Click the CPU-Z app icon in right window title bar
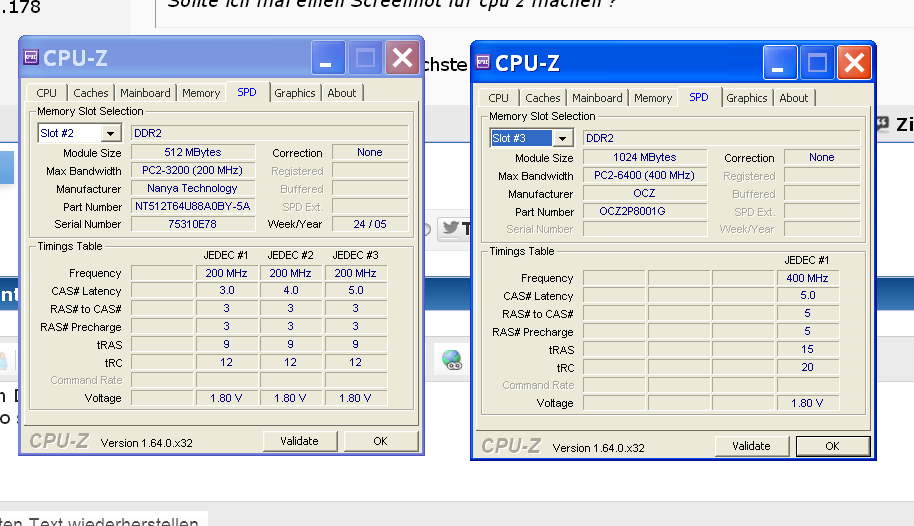This screenshot has width=914, height=526. click(x=483, y=62)
